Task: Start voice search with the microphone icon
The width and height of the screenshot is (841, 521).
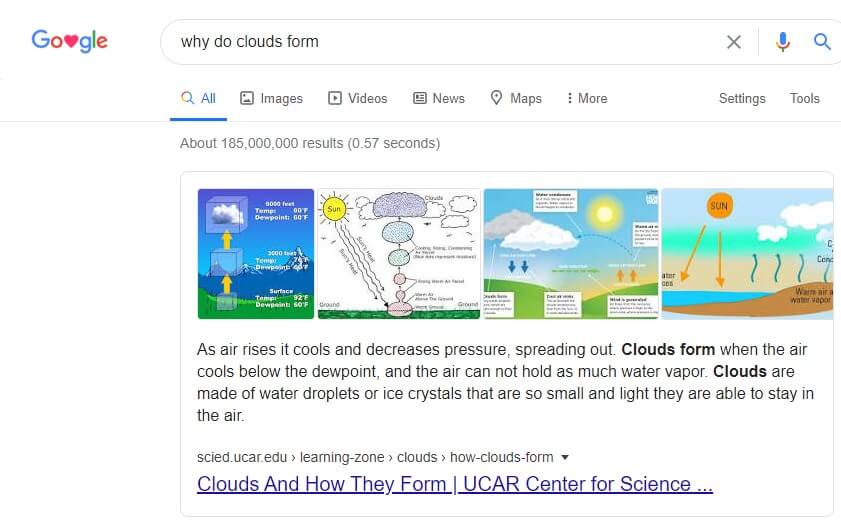Action: pyautogui.click(x=782, y=42)
